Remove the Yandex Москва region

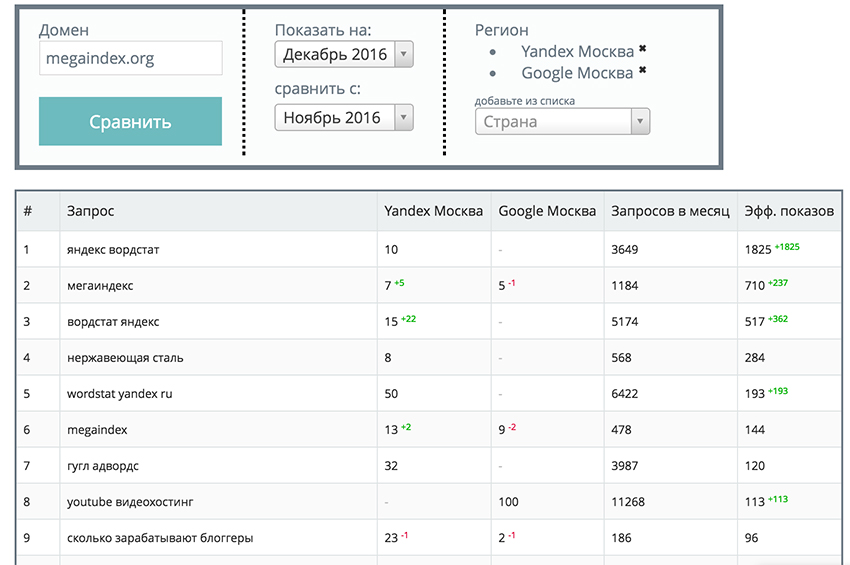coord(642,48)
